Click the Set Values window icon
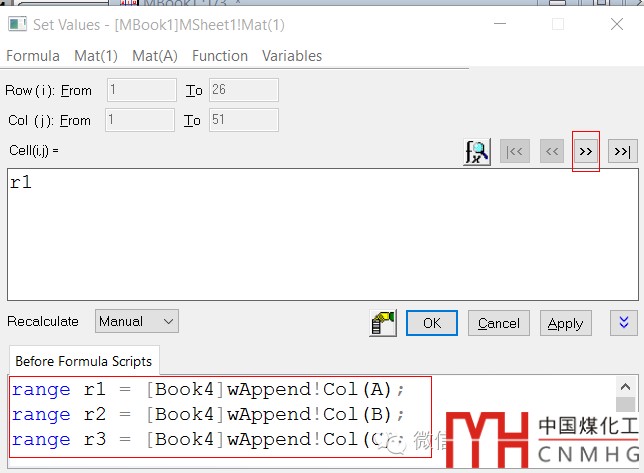Viewport: 644px width, 473px height. click(17, 24)
